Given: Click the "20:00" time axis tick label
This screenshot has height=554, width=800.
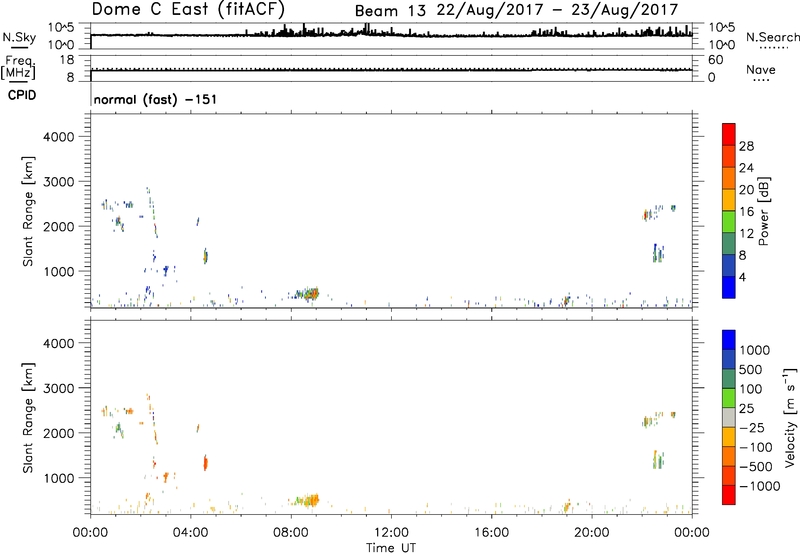Looking at the screenshot, I should point(591,533).
